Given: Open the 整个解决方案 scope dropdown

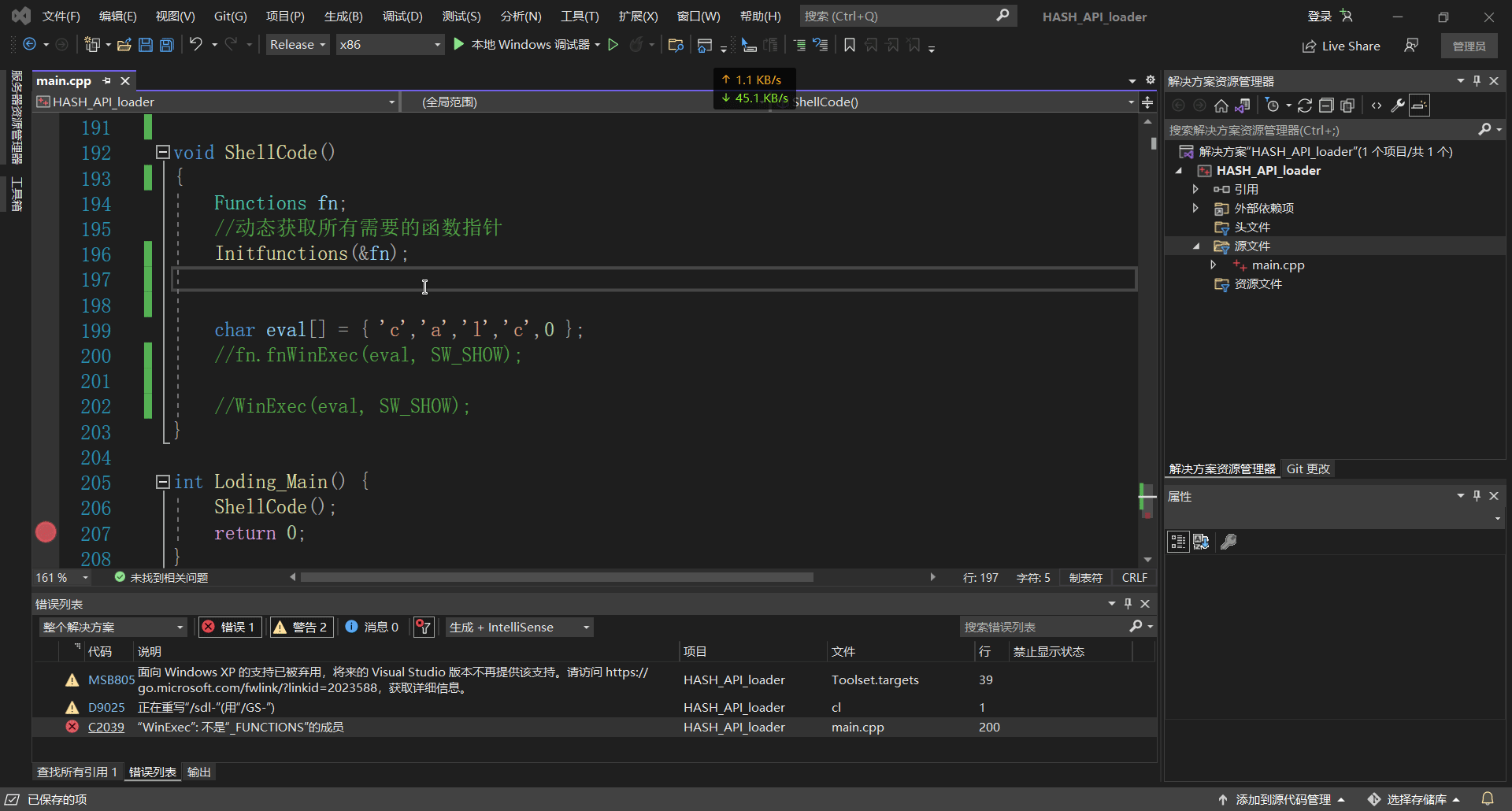Looking at the screenshot, I should point(113,627).
